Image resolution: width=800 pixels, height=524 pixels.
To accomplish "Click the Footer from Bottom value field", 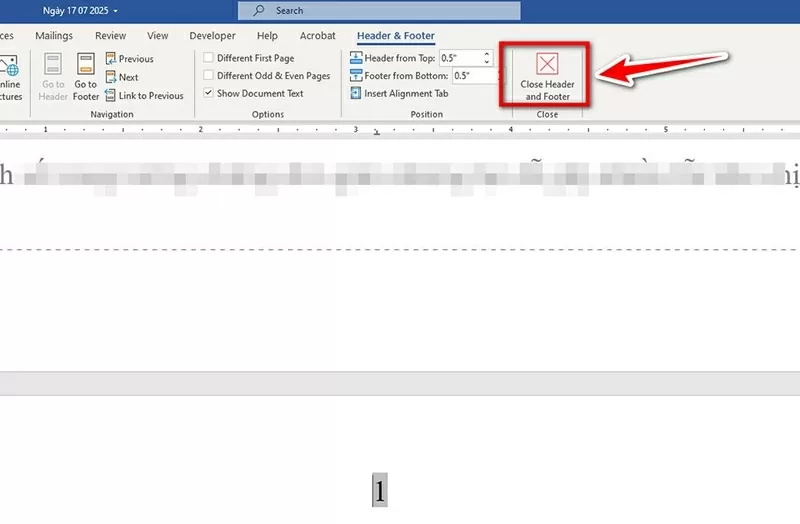I will pyautogui.click(x=474, y=76).
